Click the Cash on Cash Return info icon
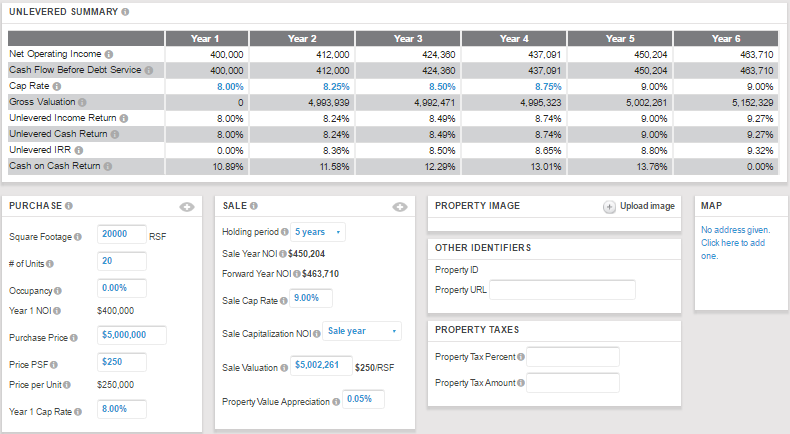 point(107,166)
